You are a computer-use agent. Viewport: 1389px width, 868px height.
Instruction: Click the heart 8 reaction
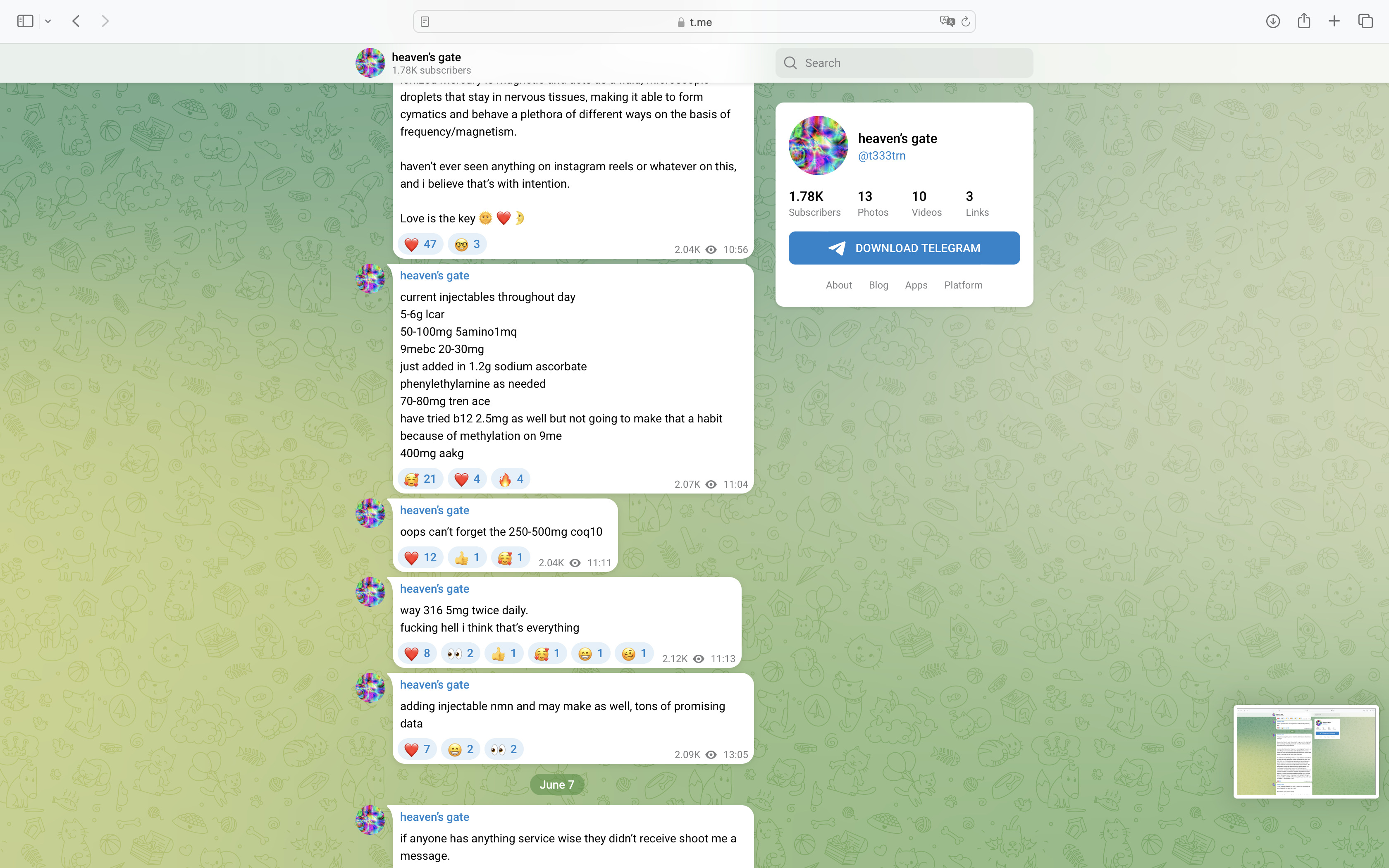pos(417,654)
